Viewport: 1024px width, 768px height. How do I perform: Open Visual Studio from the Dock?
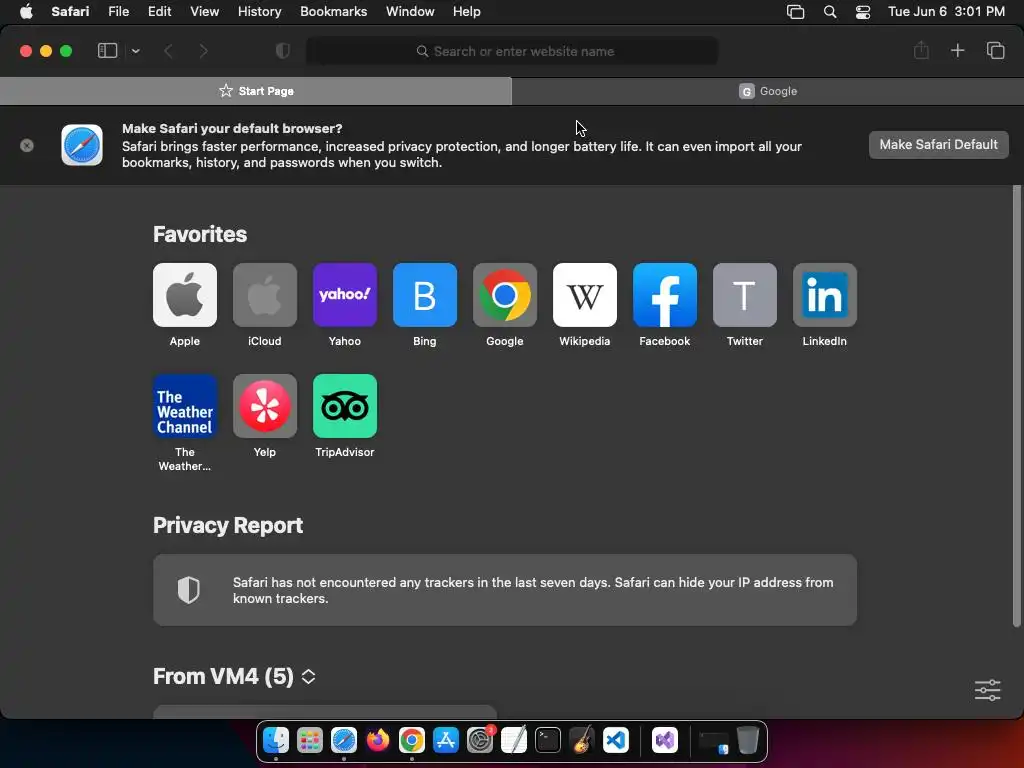[x=665, y=740]
